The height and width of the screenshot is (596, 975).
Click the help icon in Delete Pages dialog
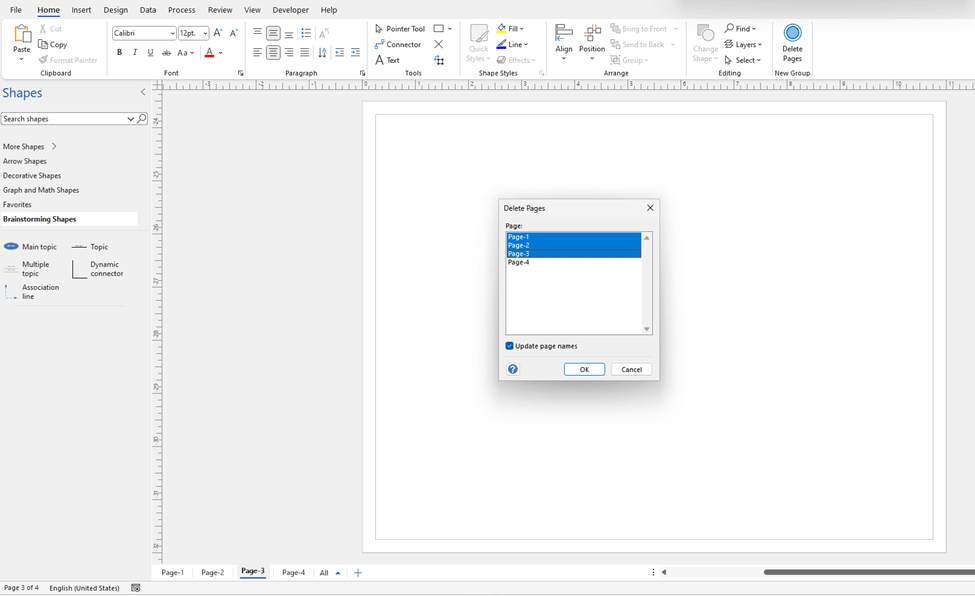[x=512, y=369]
